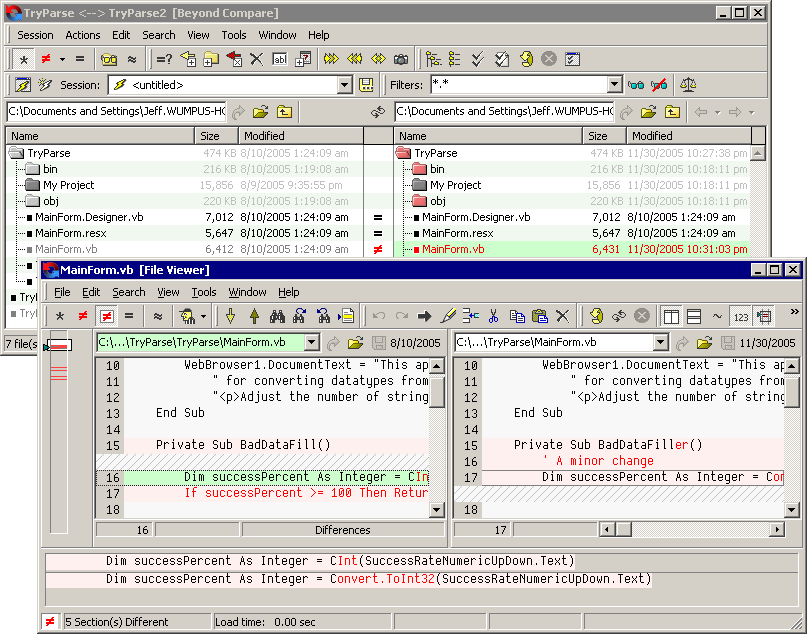The height and width of the screenshot is (634, 807).
Task: Click the left pane Modified column header
Action: coord(301,136)
